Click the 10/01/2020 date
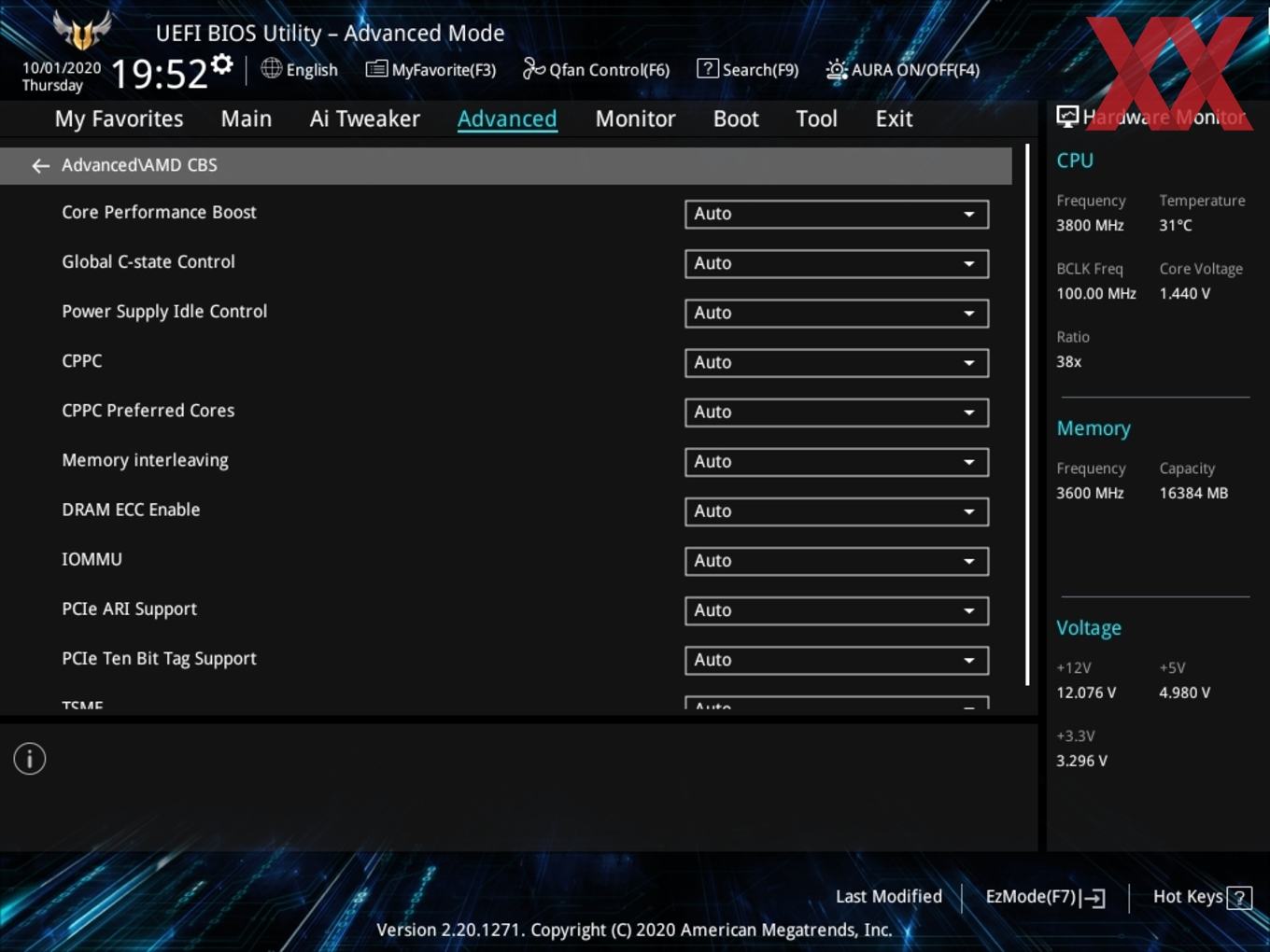This screenshot has height=952, width=1270. tap(62, 68)
